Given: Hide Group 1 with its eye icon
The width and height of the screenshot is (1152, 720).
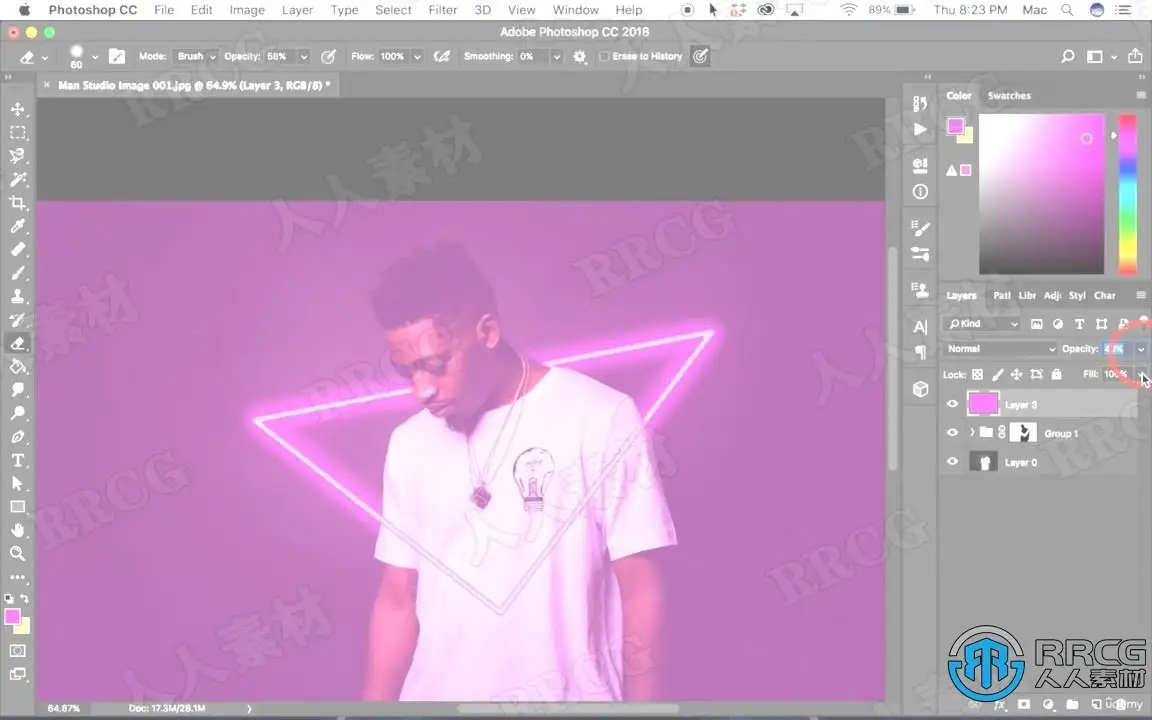Looking at the screenshot, I should [952, 433].
